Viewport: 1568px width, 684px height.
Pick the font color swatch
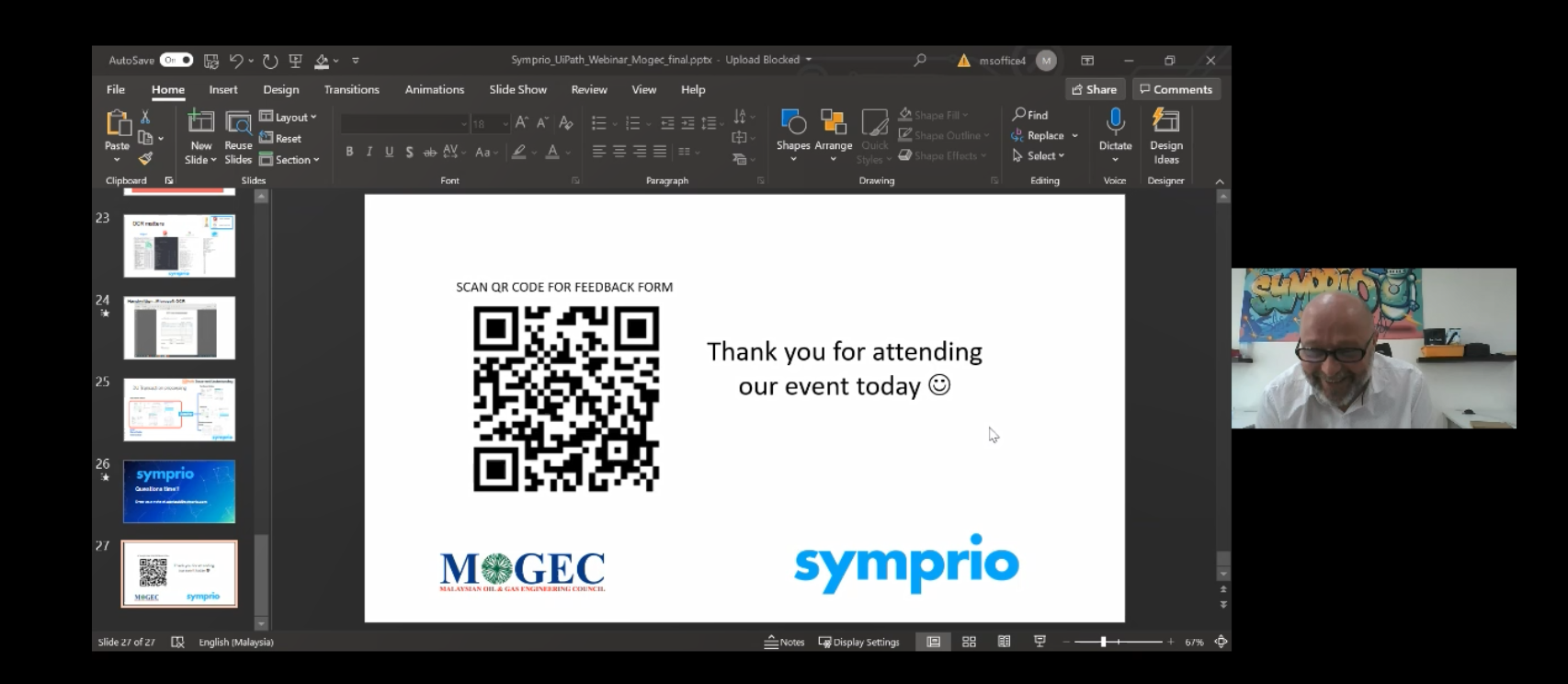point(552,153)
